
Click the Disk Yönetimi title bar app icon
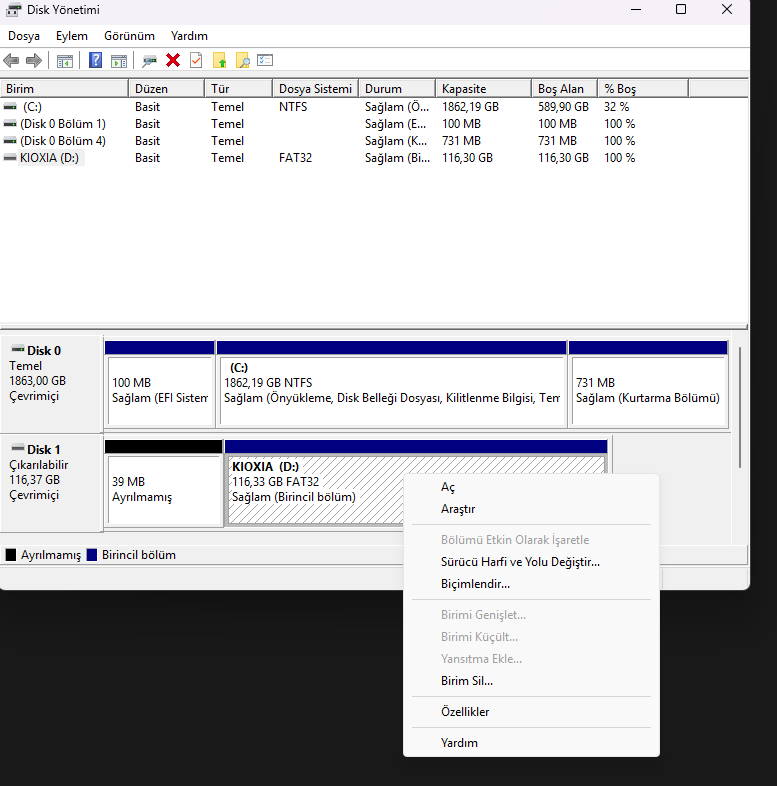[x=14, y=10]
